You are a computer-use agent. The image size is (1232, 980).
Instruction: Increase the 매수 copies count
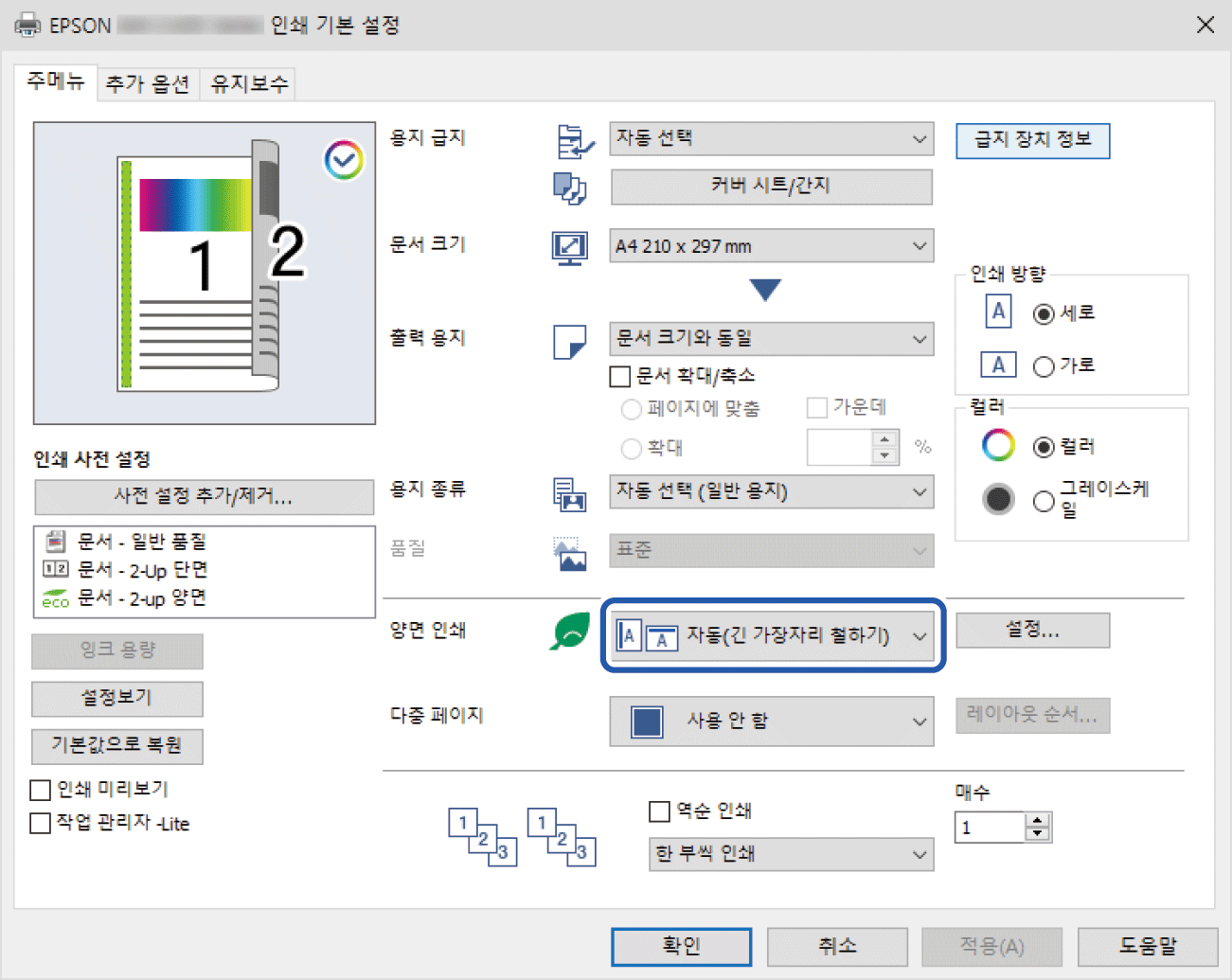click(1039, 821)
